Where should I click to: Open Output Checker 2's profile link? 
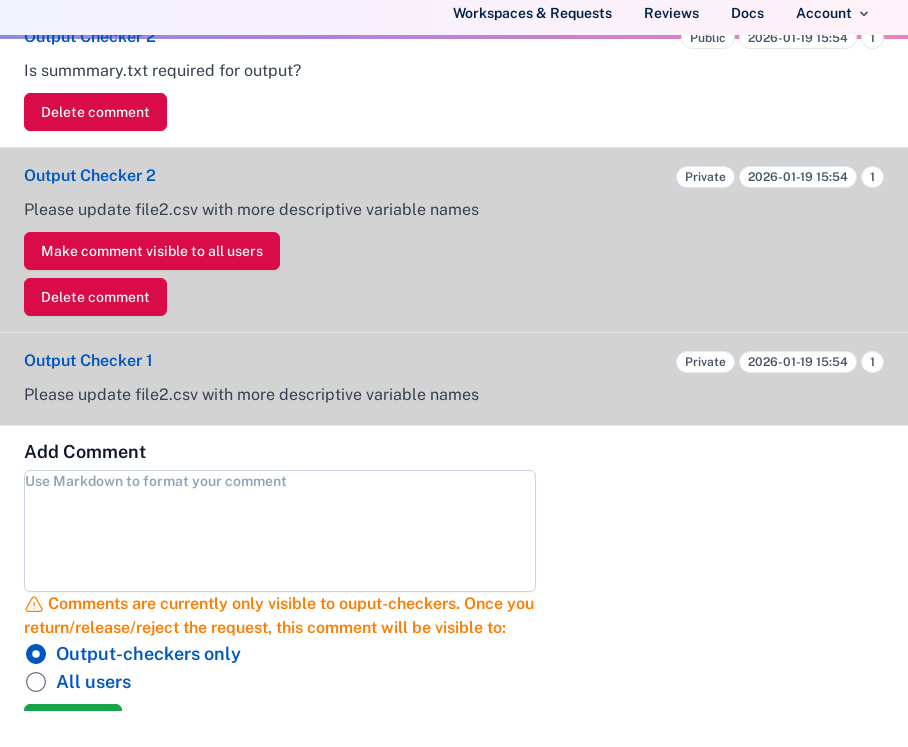point(89,175)
